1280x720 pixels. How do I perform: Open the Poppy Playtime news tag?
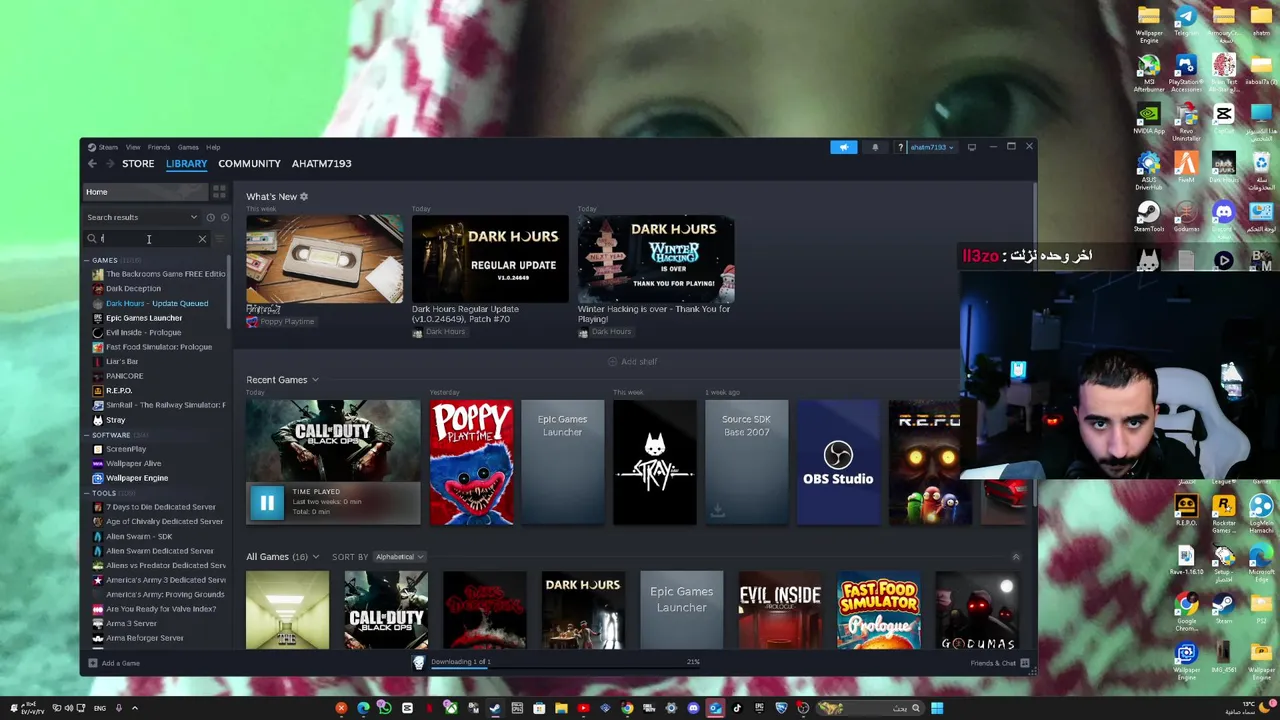click(281, 322)
